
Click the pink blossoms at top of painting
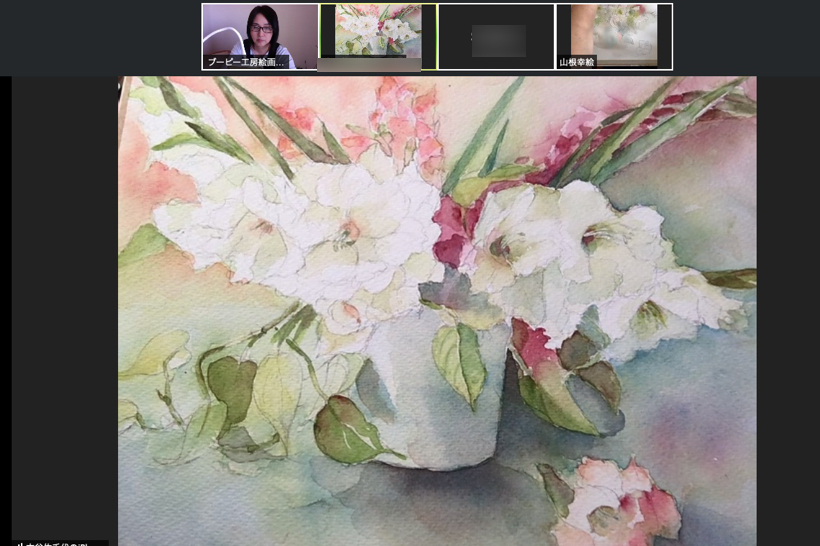(x=405, y=120)
